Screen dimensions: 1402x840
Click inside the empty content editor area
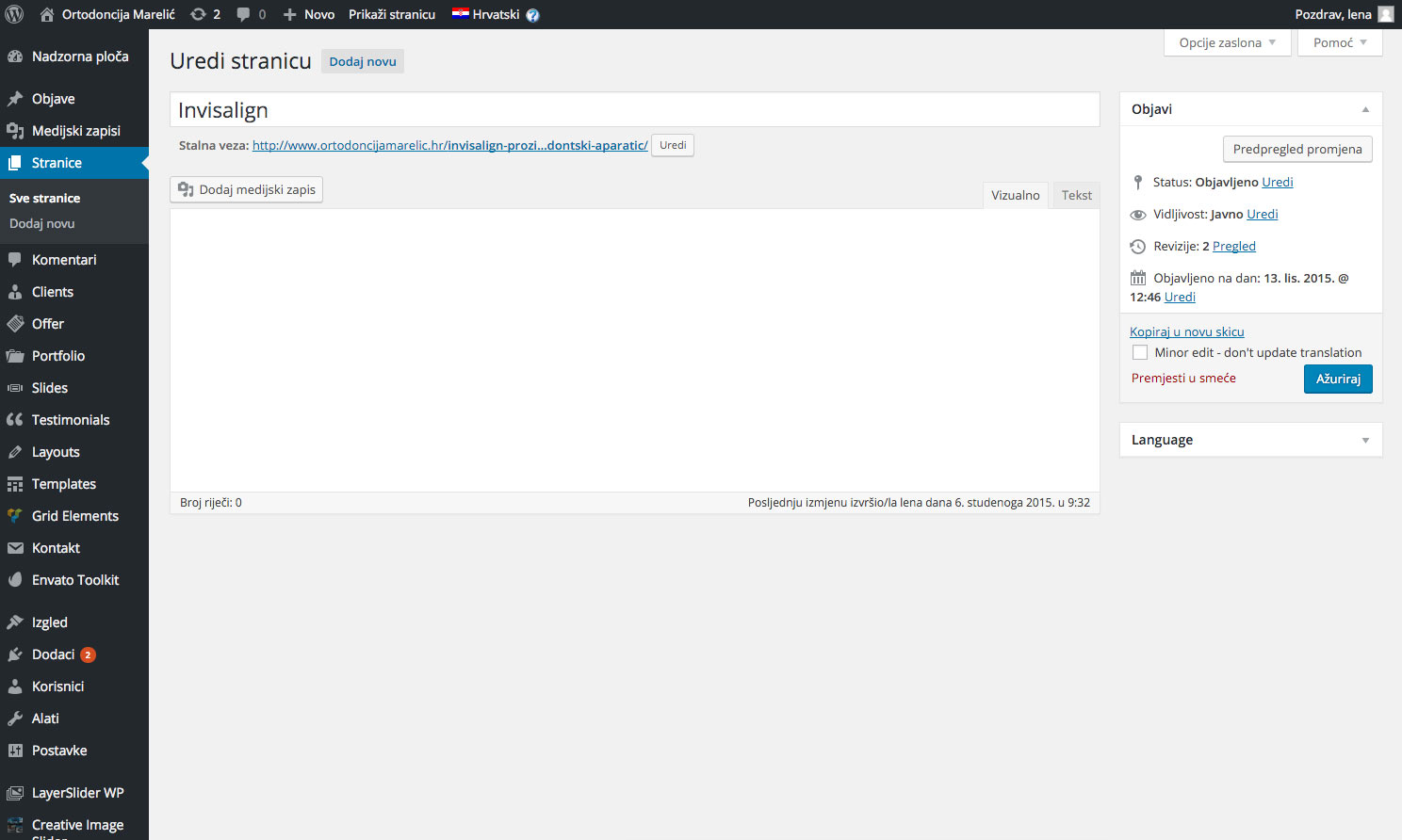[x=635, y=350]
